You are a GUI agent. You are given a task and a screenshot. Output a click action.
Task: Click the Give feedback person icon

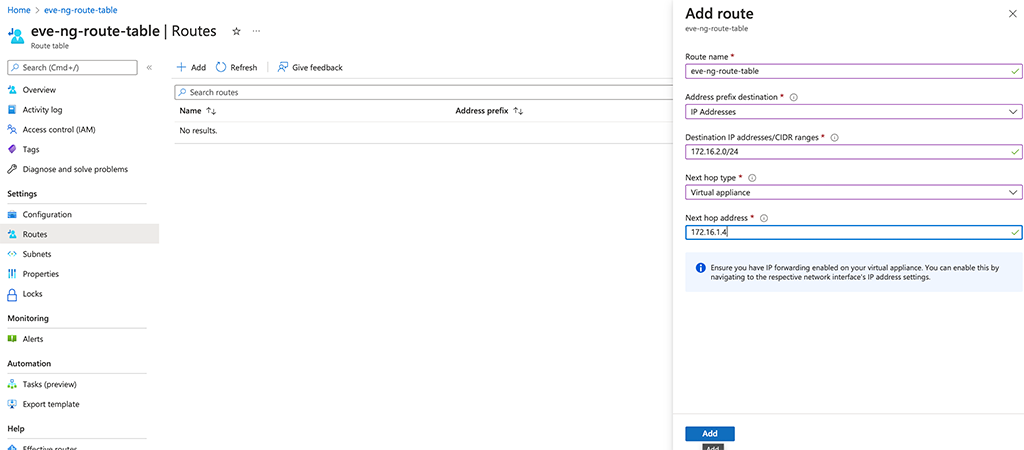(283, 67)
